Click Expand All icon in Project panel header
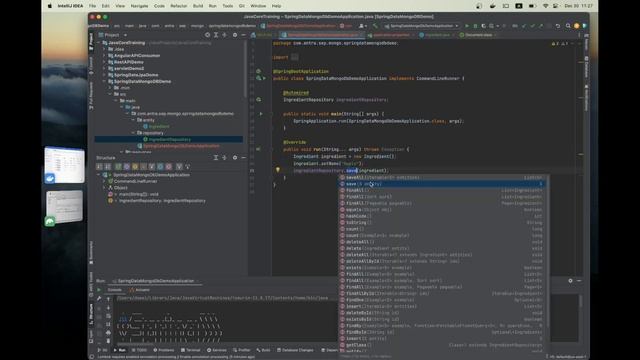The height and width of the screenshot is (360, 640). click(x=216, y=35)
